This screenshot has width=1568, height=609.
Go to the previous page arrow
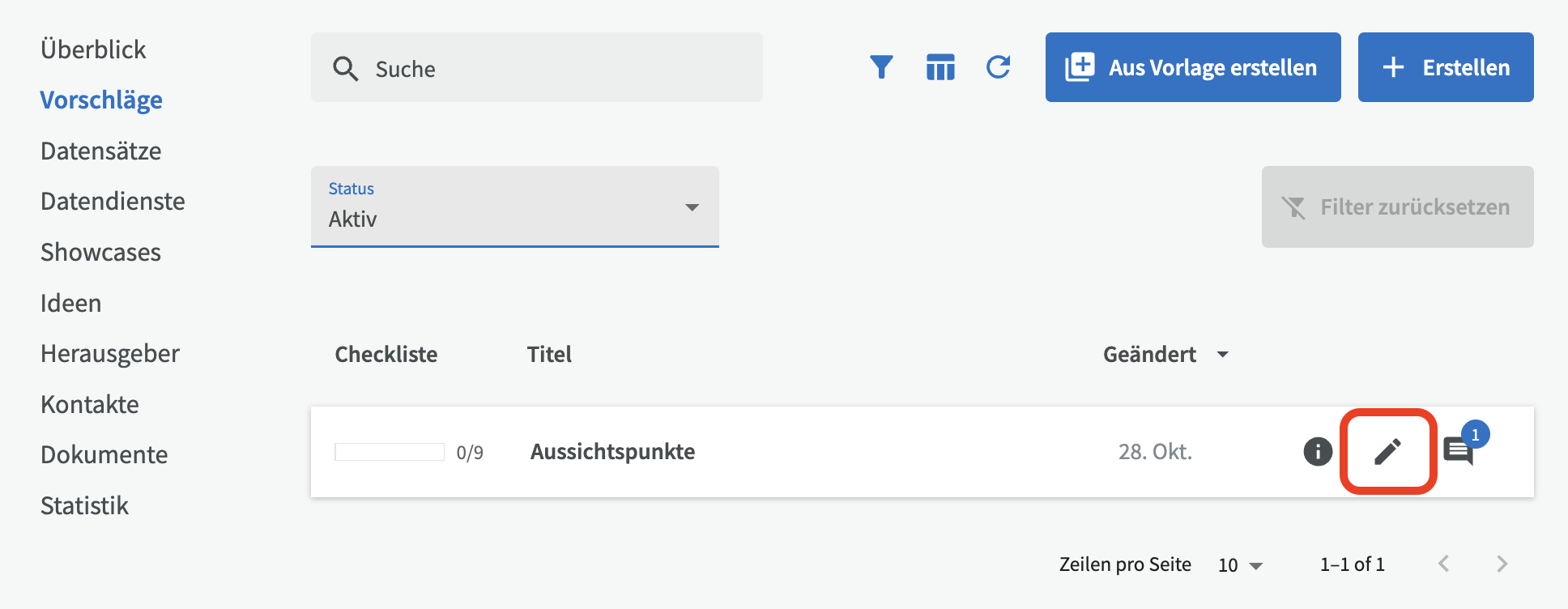pos(1444,564)
